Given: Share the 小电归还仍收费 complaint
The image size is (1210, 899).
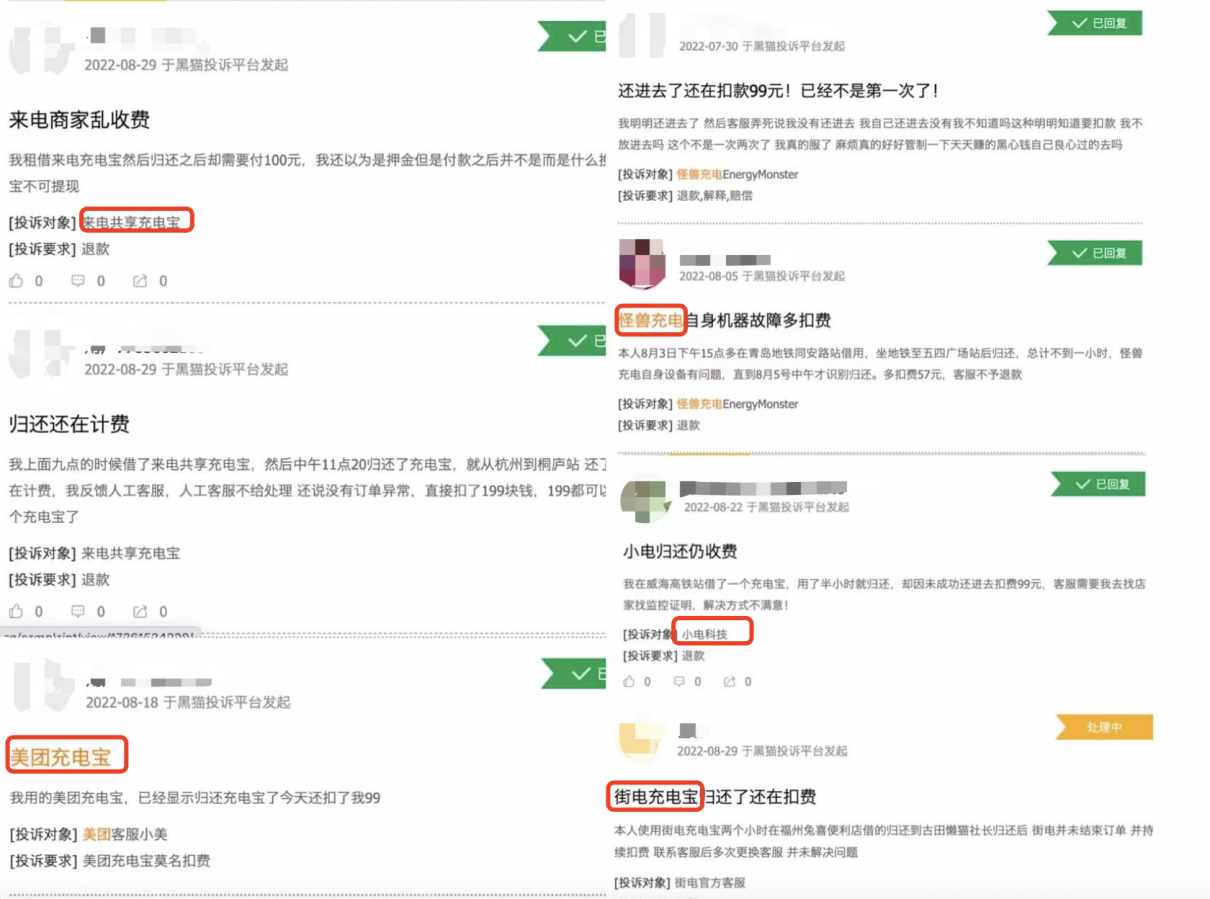Looking at the screenshot, I should pyautogui.click(x=730, y=681).
